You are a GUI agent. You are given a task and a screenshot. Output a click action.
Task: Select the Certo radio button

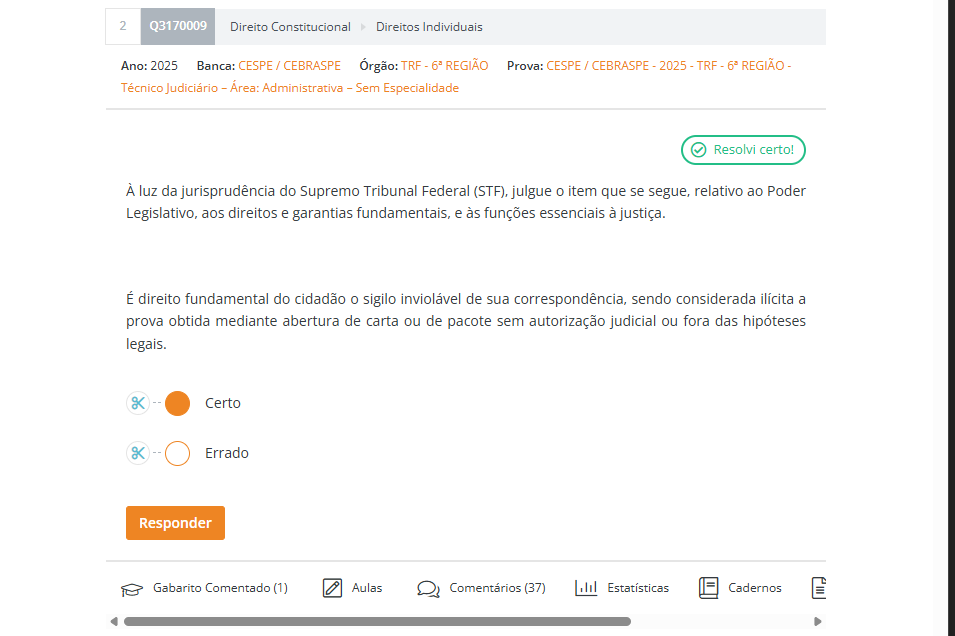[177, 403]
